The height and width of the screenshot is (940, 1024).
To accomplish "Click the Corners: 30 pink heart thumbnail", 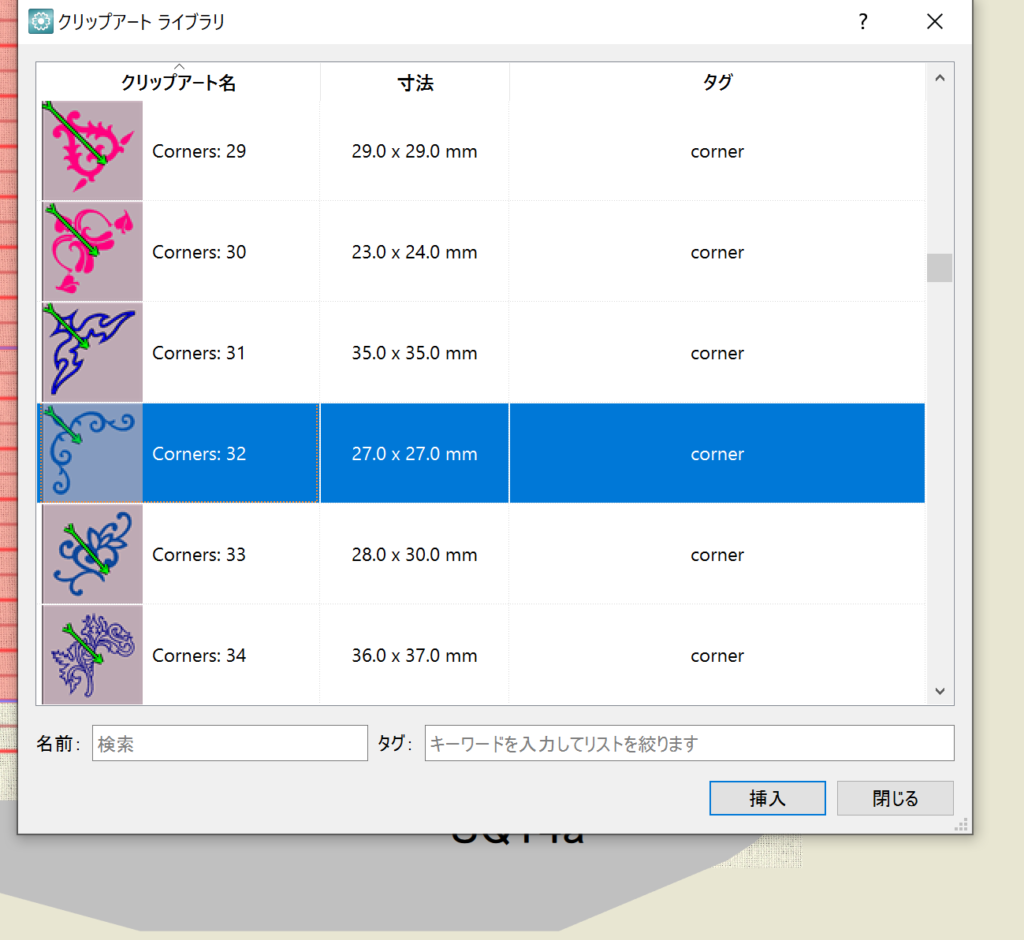I will [92, 252].
